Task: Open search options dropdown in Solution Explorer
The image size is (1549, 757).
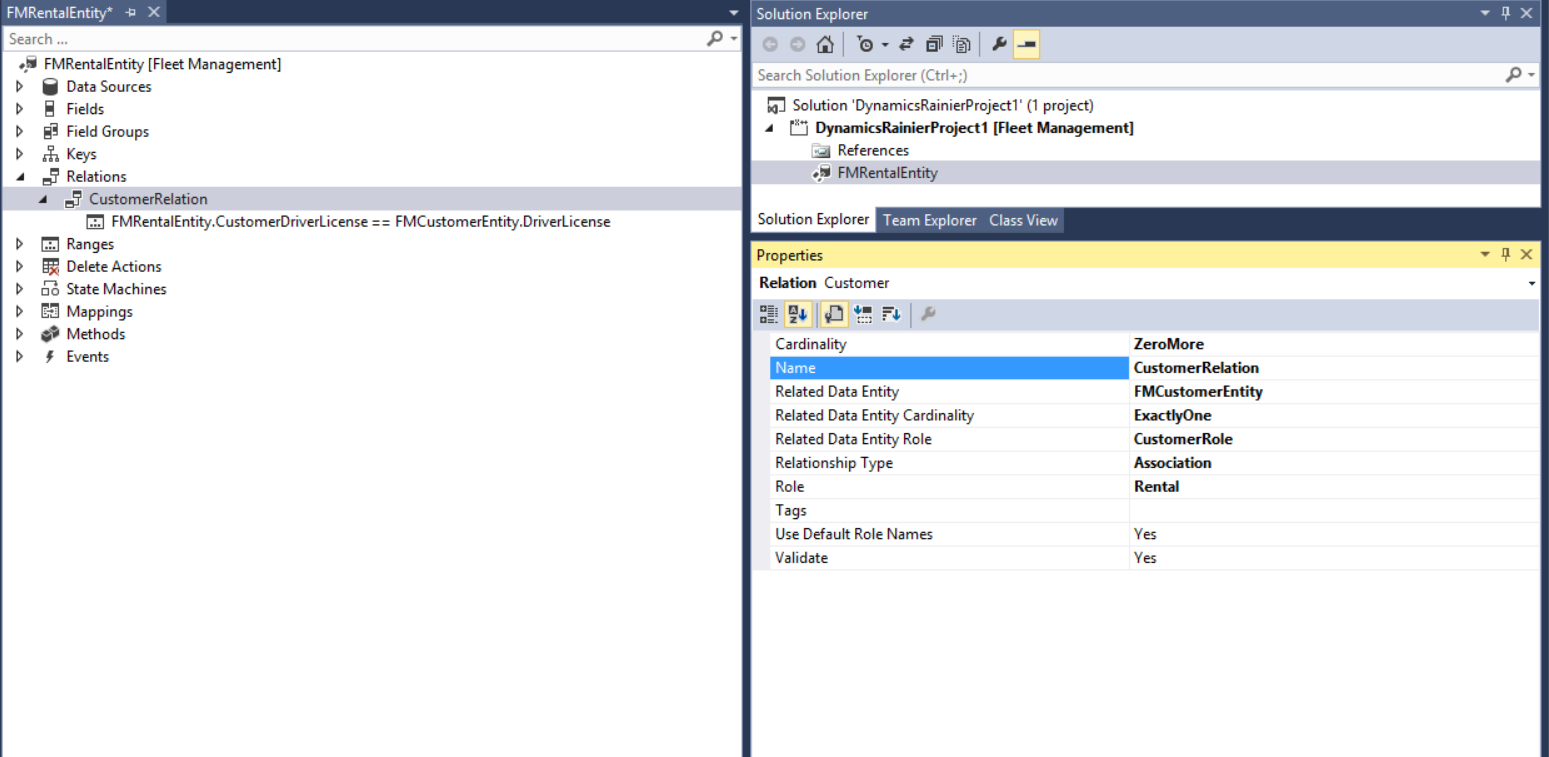Action: (x=1531, y=76)
